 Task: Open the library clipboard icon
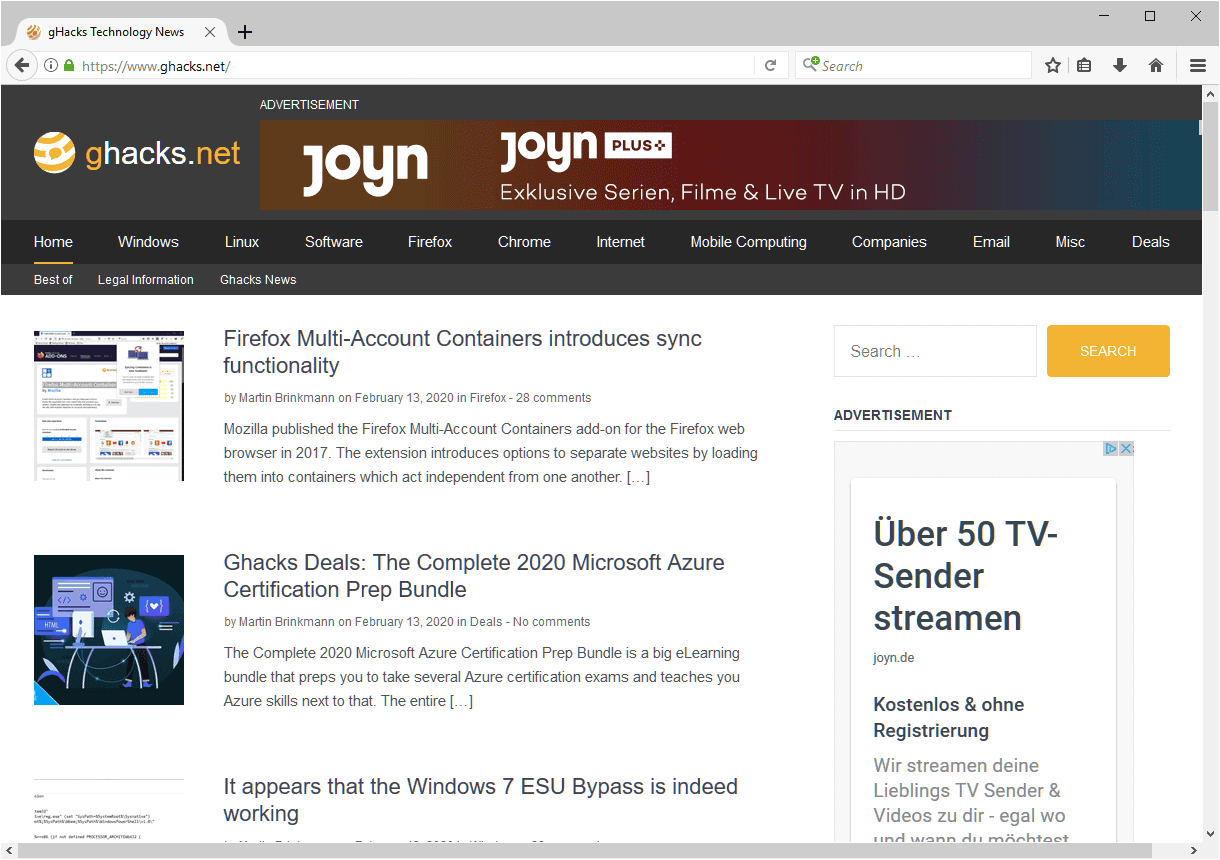(x=1084, y=65)
